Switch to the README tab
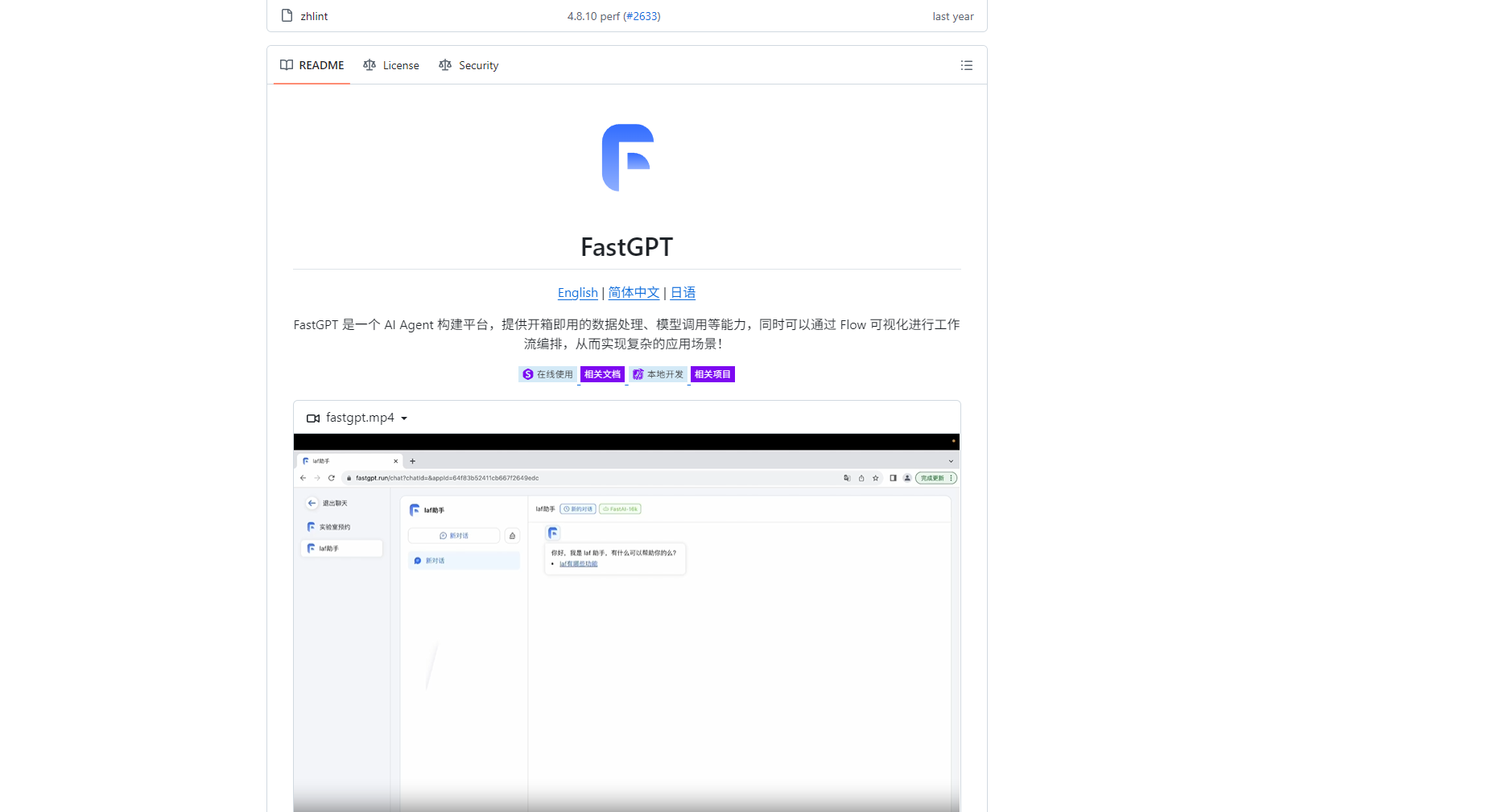This screenshot has height=812, width=1507. 312,65
